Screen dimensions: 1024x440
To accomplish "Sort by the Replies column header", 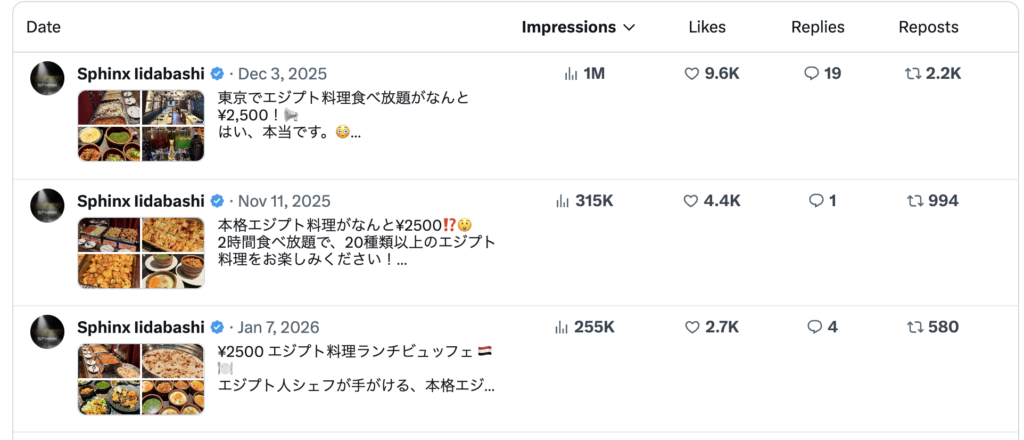I will click(x=817, y=28).
